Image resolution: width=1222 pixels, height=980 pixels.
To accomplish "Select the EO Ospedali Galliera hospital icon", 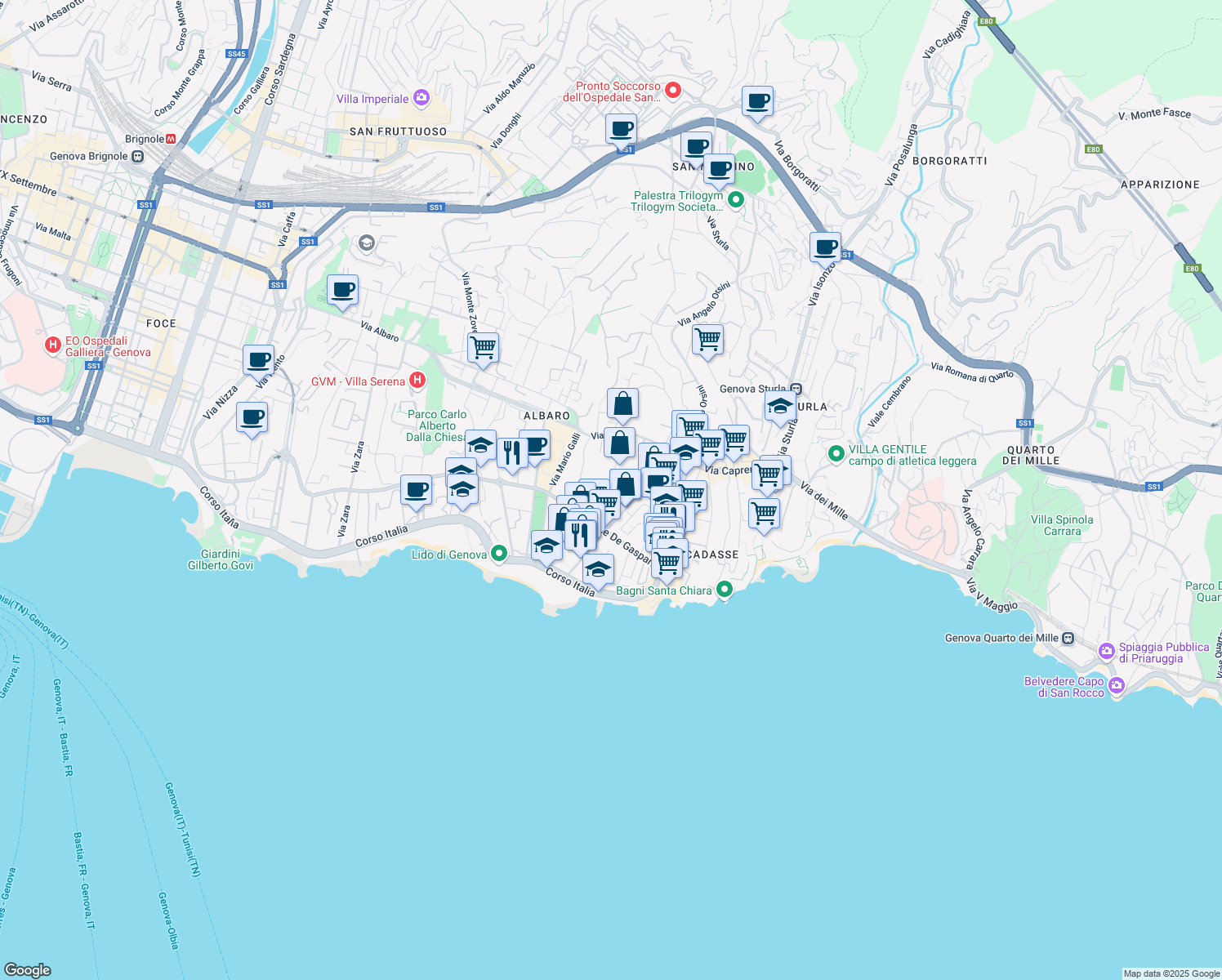I will [x=53, y=345].
